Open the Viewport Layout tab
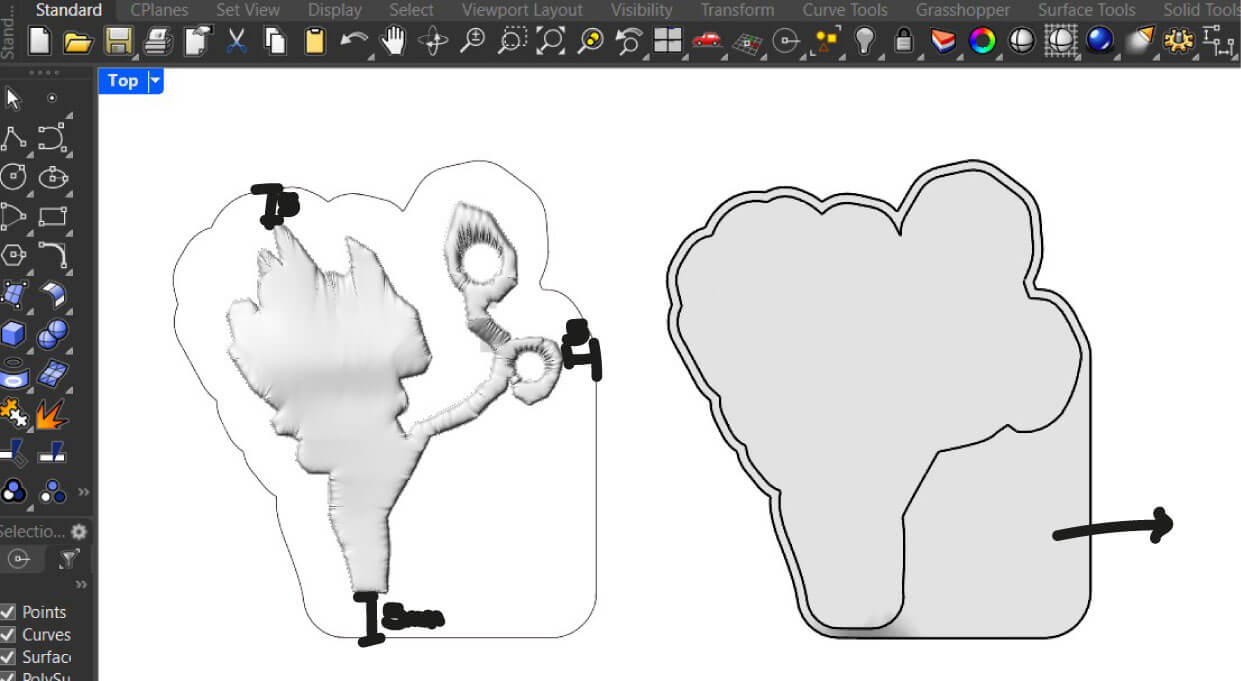The image size is (1241, 681). tap(522, 10)
